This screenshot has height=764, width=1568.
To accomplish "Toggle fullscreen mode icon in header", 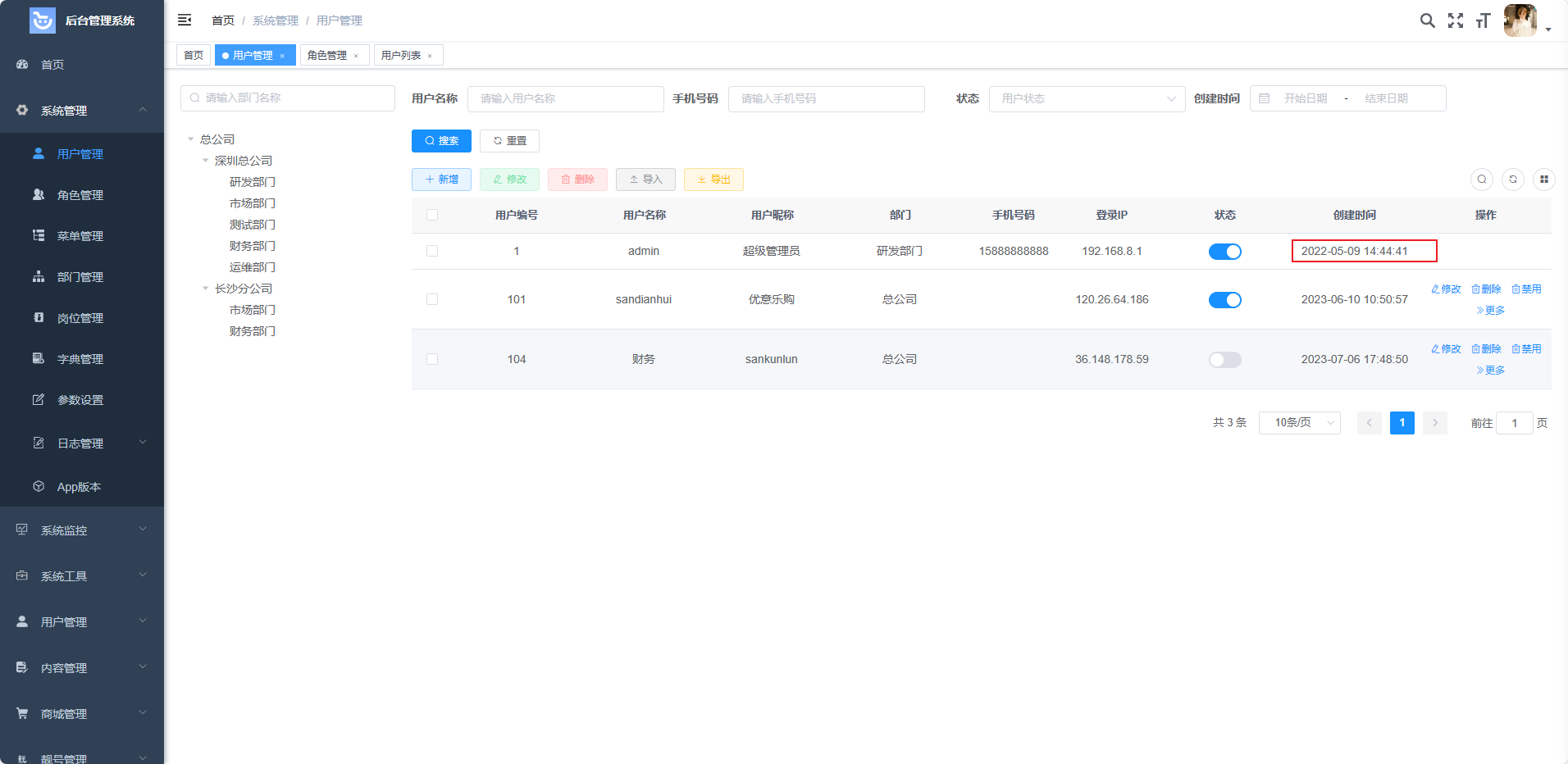I will tap(1455, 20).
